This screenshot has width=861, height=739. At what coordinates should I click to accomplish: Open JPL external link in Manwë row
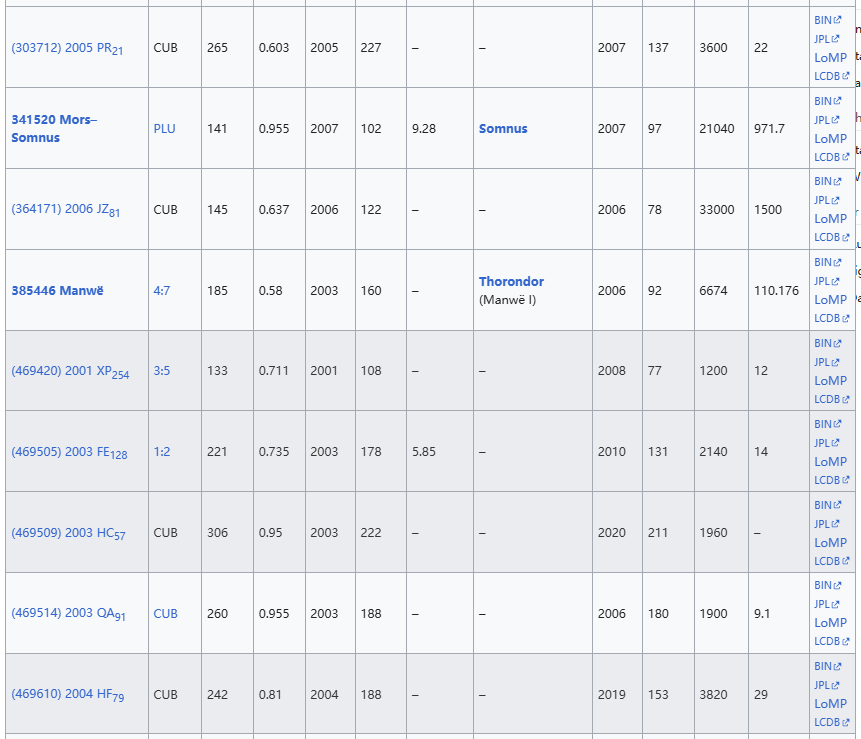click(823, 281)
